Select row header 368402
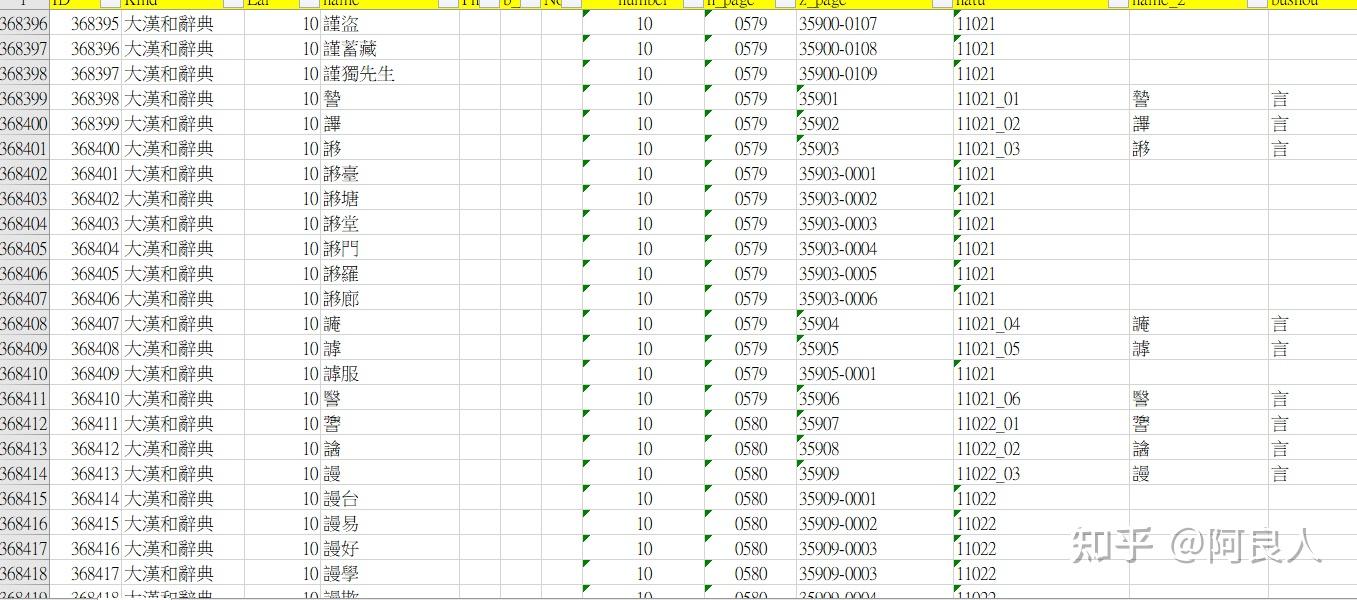Image resolution: width=1357 pixels, height=600 pixels. click(24, 174)
